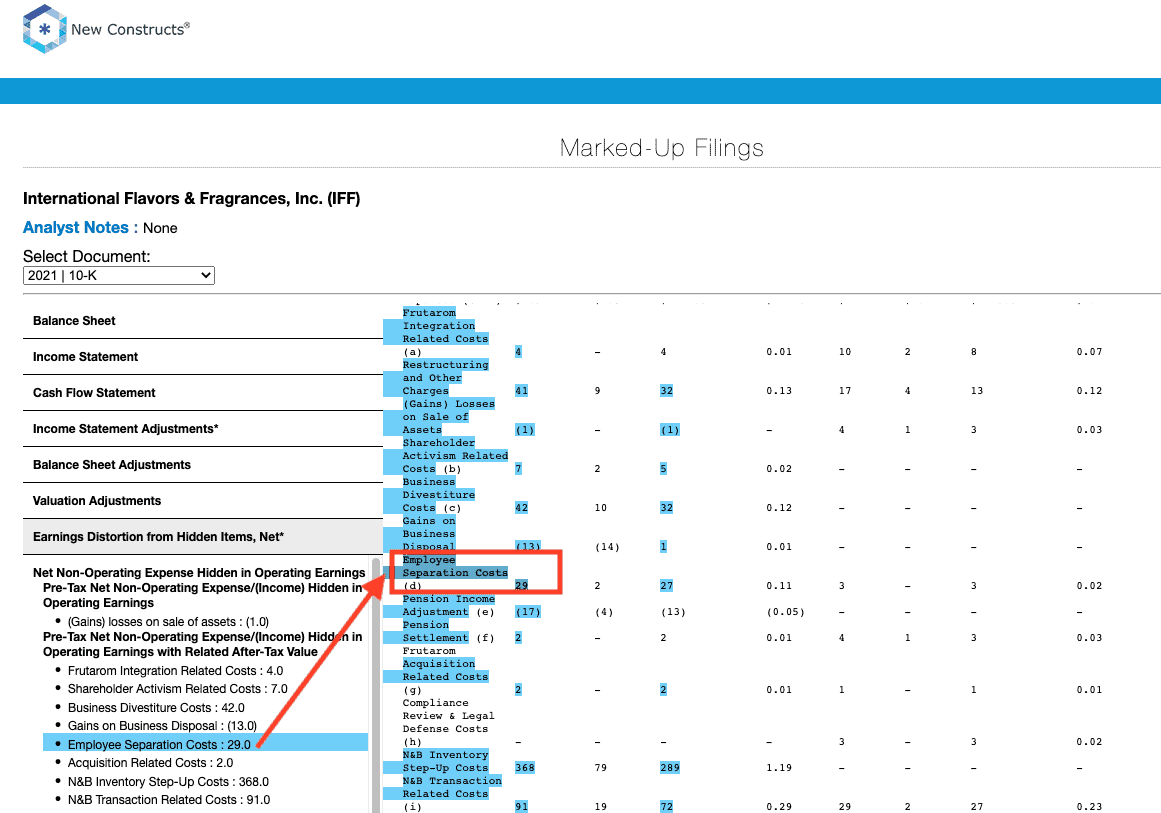
Task: Click the New Constructs hexagon logo
Action: tap(44, 30)
